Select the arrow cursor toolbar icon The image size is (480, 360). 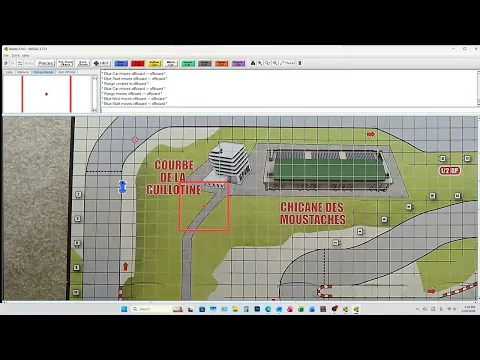[260, 63]
